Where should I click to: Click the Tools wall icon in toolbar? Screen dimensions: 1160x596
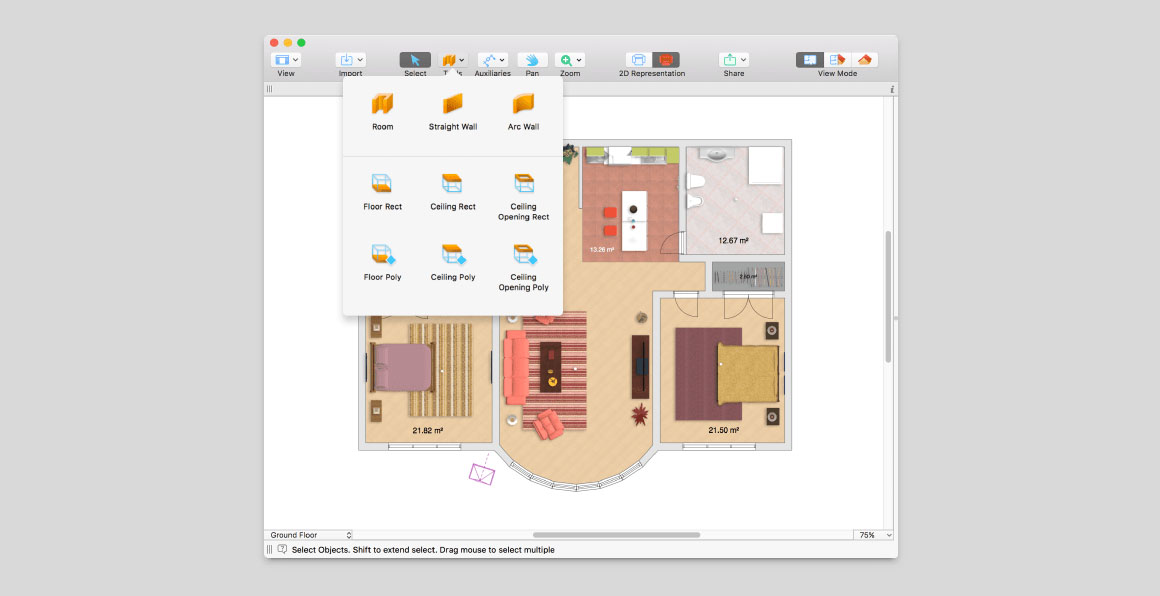[449, 60]
